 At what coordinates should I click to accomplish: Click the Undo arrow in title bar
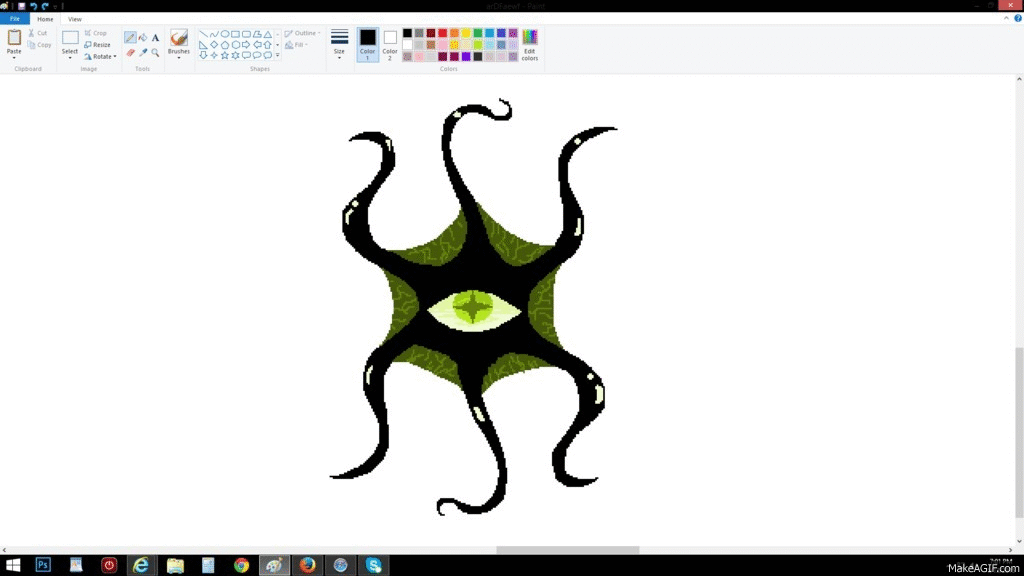[33, 6]
